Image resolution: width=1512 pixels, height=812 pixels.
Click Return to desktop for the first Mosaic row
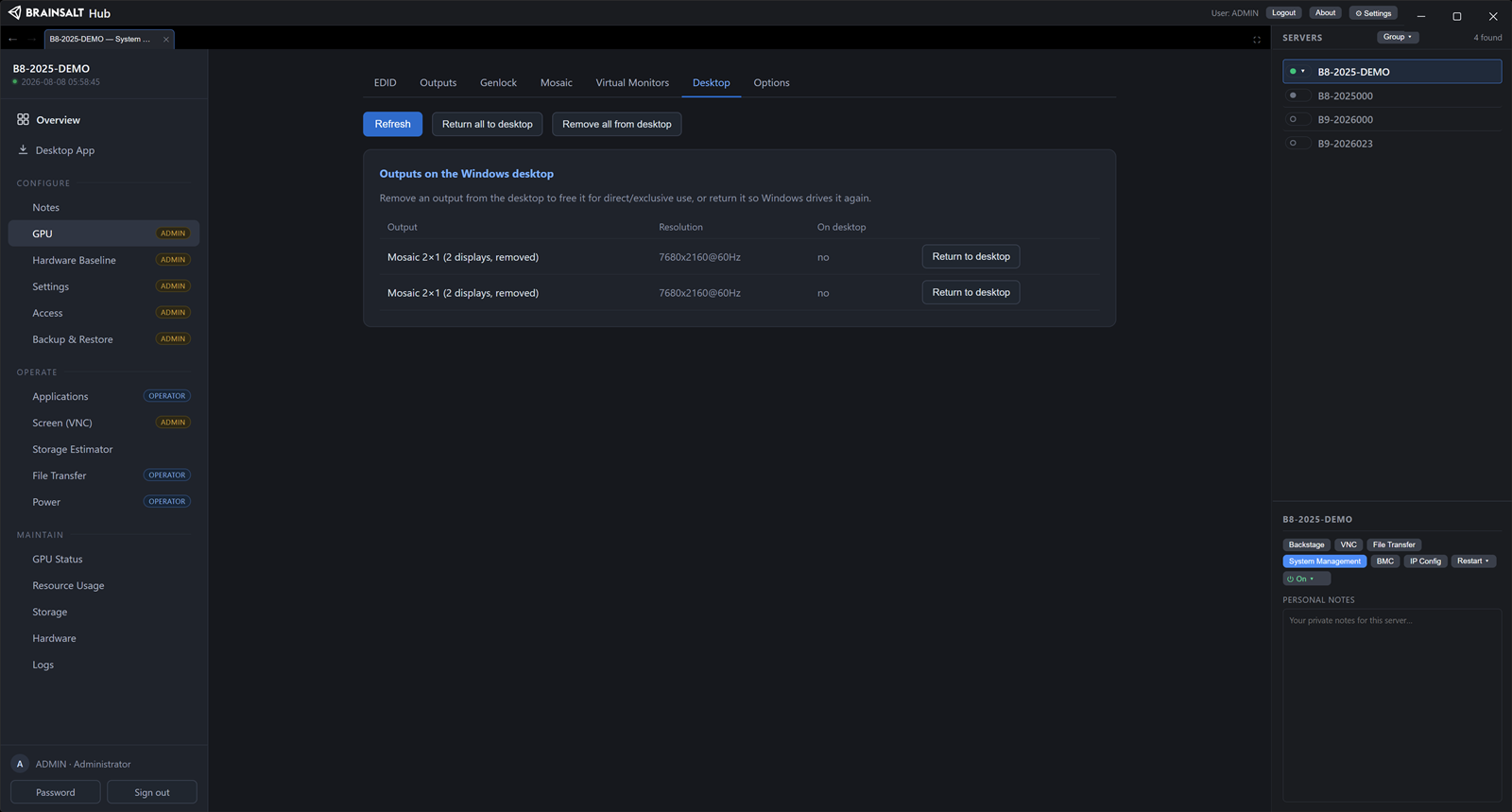(971, 256)
